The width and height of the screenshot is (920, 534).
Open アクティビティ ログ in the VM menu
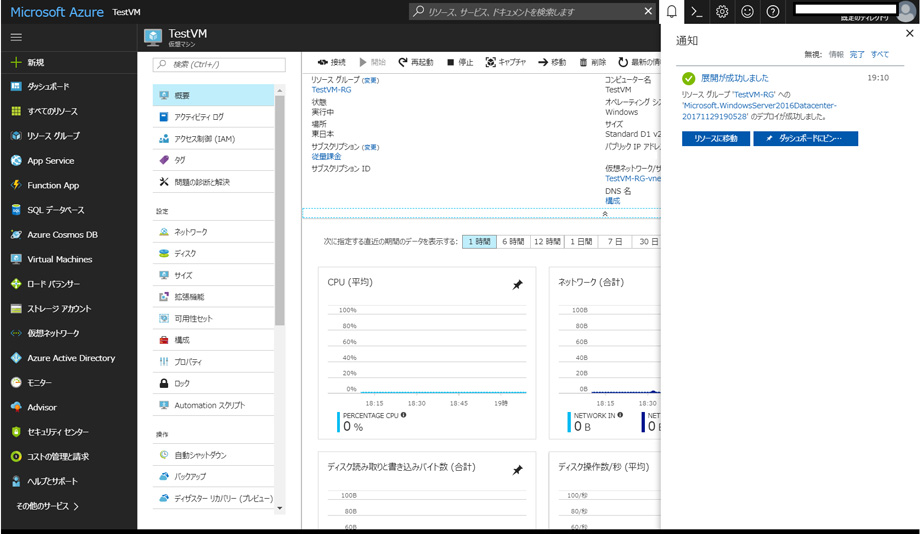(199, 117)
